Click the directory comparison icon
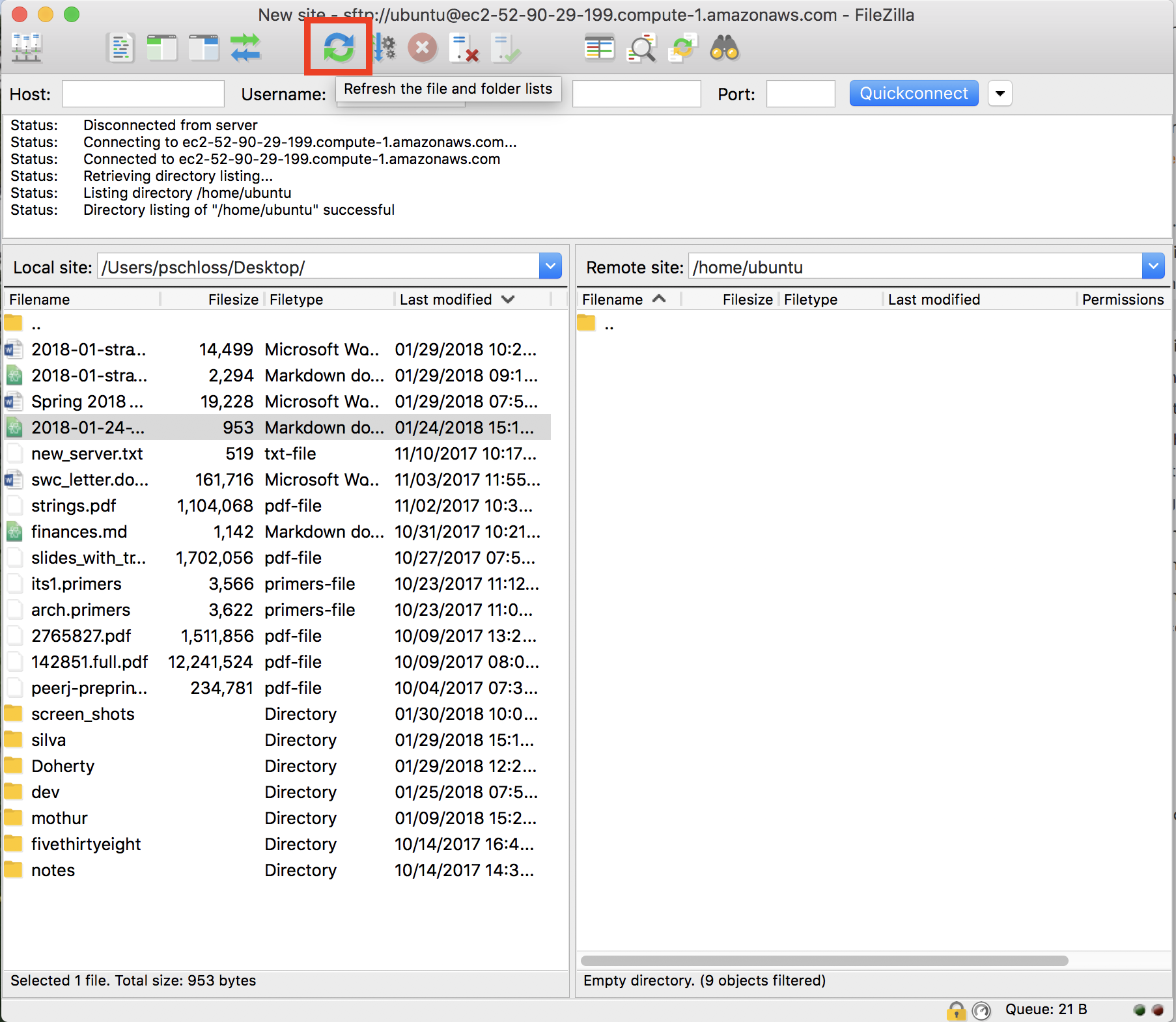This screenshot has height=1022, width=1176. (641, 48)
